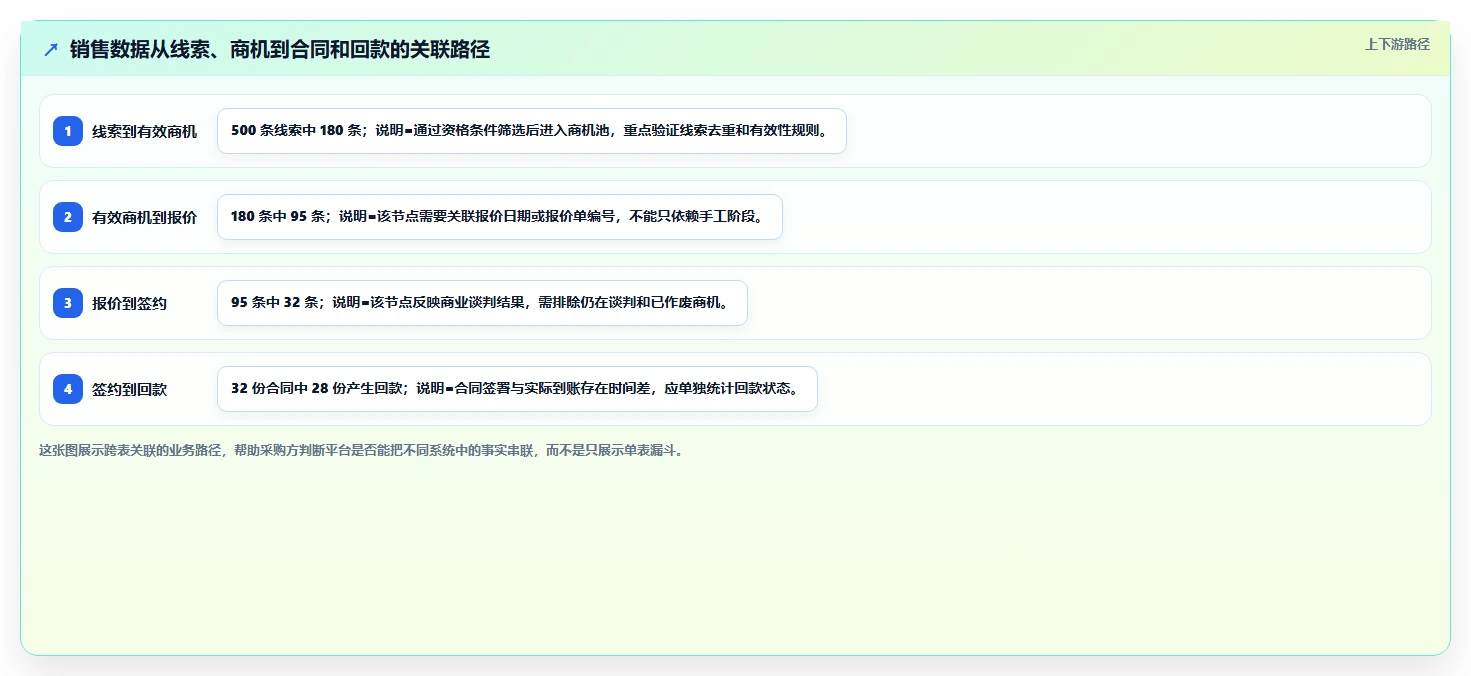Click the title 销售数据从线索、商机到合同和回款的关联路径
1471x676 pixels.
coord(280,49)
